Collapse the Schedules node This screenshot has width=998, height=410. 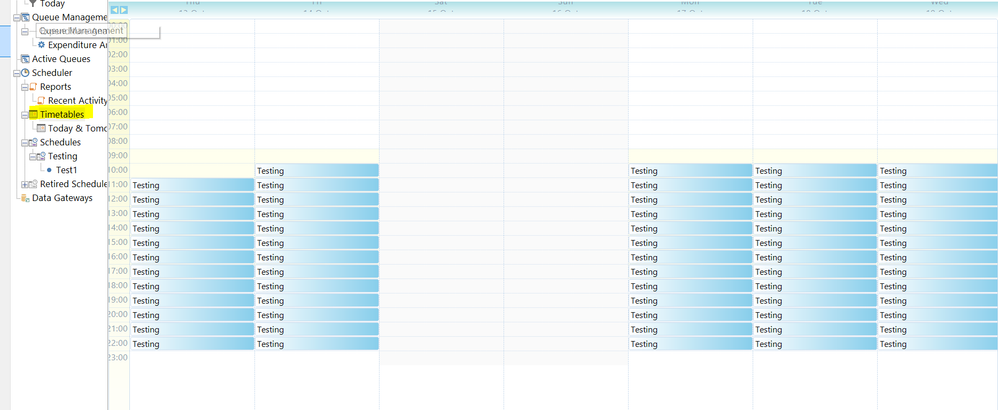[x=25, y=143]
